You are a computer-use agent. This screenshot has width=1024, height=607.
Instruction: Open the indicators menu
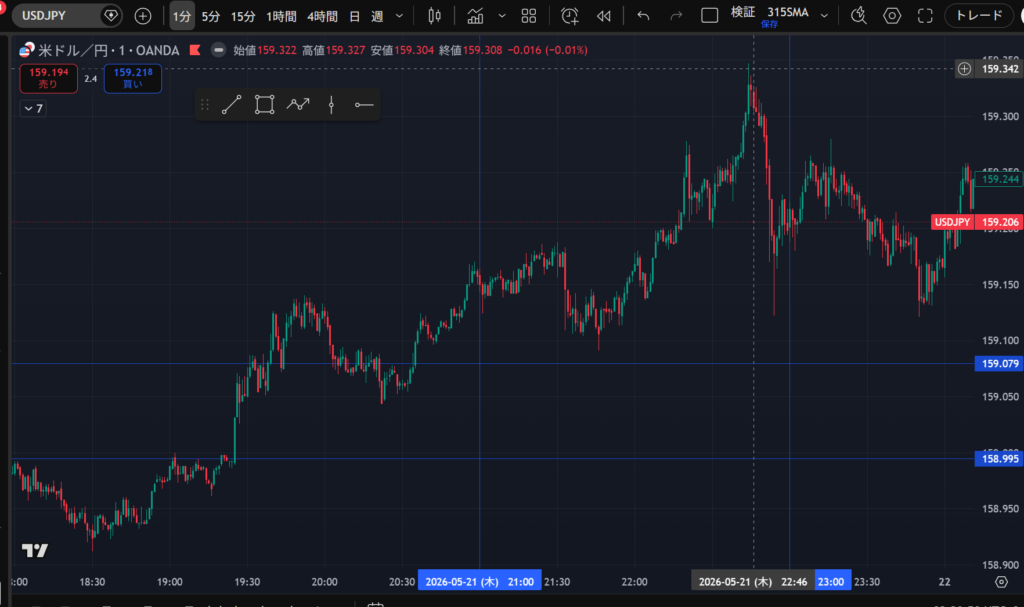475,16
